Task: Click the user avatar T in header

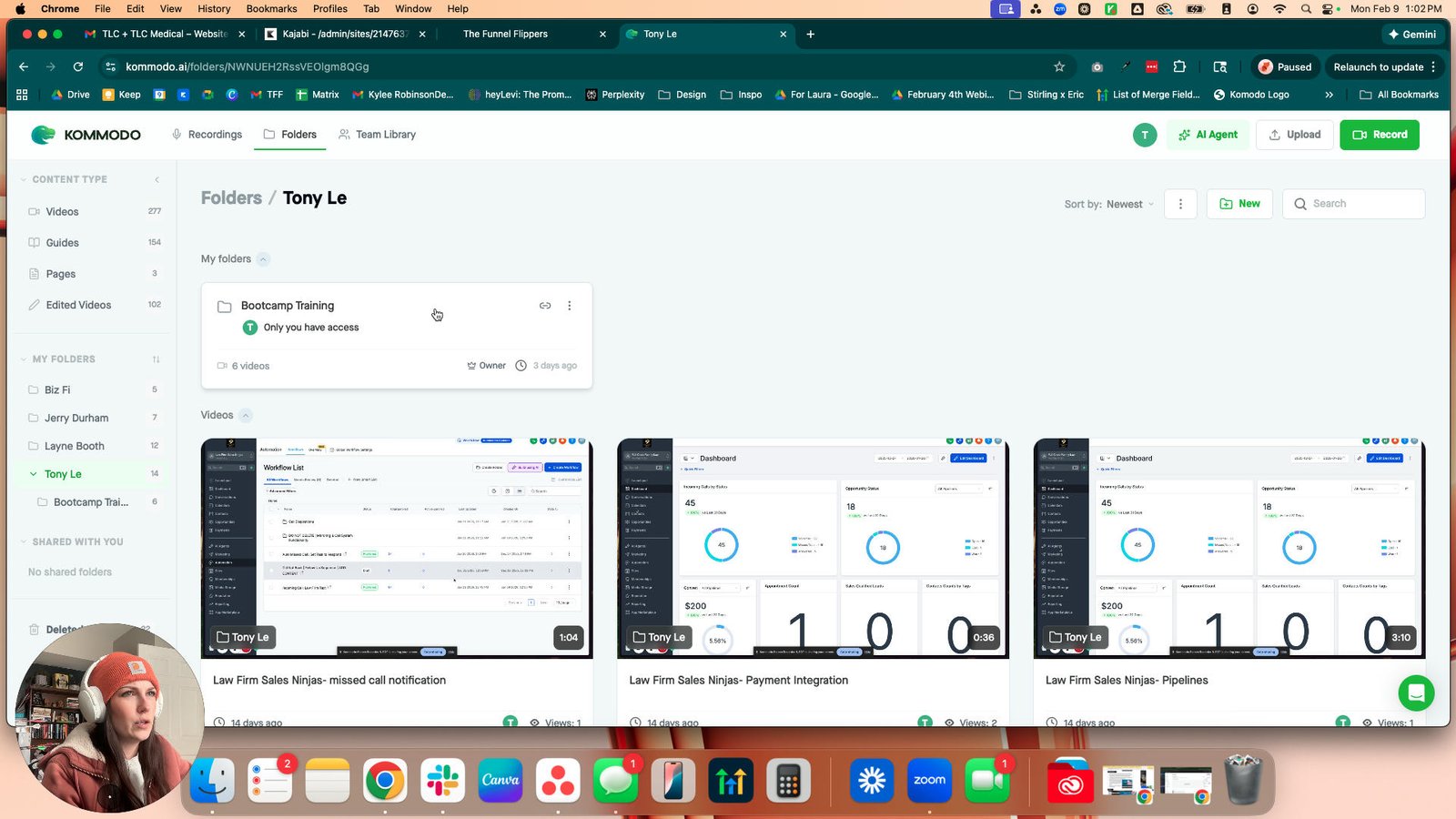Action: coord(1145,135)
